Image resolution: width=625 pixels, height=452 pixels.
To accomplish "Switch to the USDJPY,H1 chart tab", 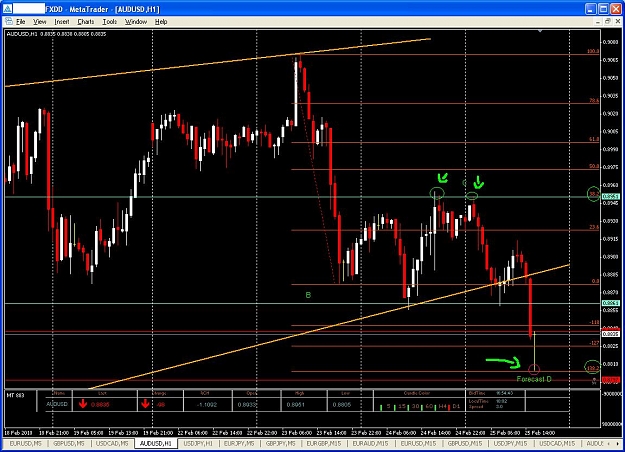I will (x=198, y=443).
